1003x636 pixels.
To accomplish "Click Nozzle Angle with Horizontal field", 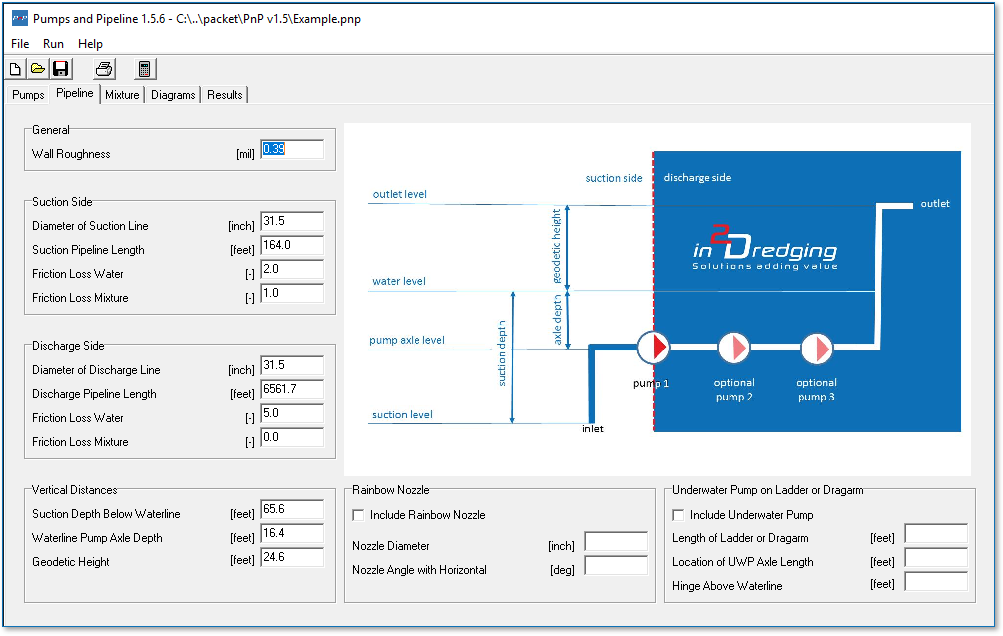I will [x=616, y=566].
